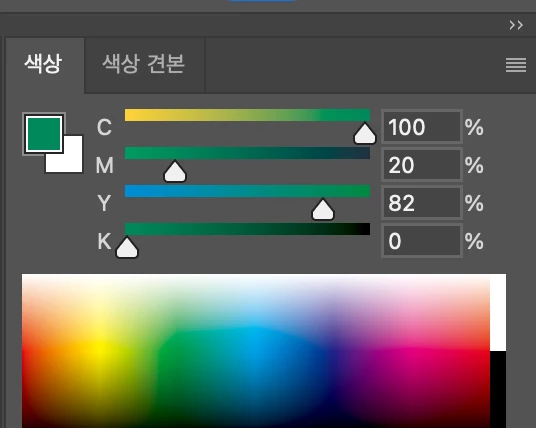Click the Yellow slider handle
This screenshot has width=536, height=428.
tap(323, 209)
